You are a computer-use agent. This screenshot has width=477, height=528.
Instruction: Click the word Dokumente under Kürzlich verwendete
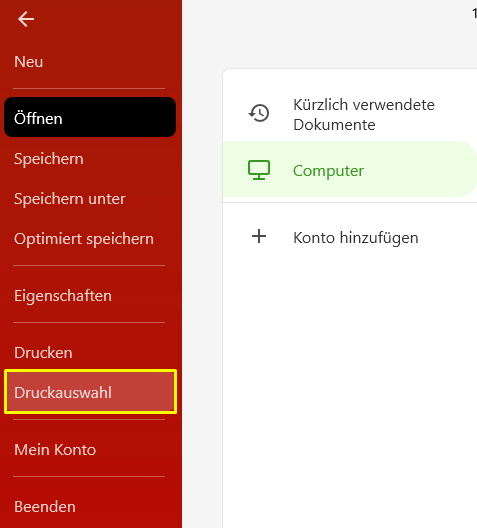334,125
